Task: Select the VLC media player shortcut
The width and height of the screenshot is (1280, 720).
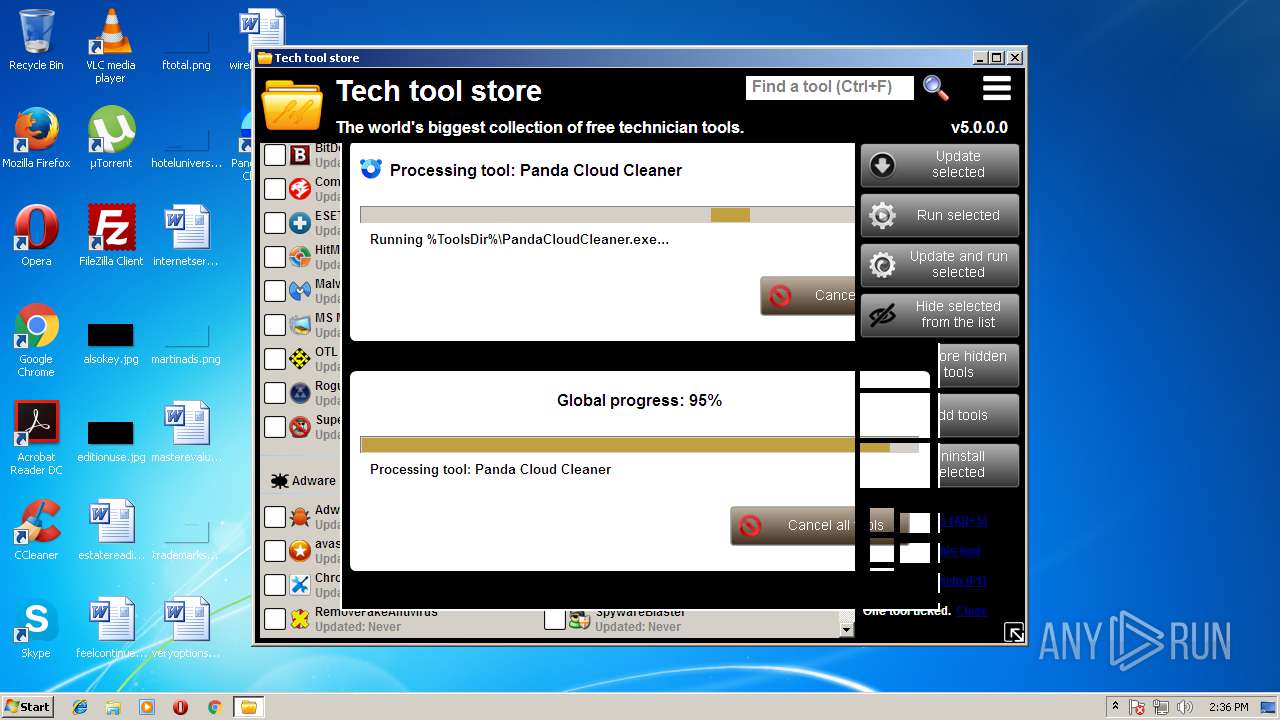Action: (x=110, y=46)
